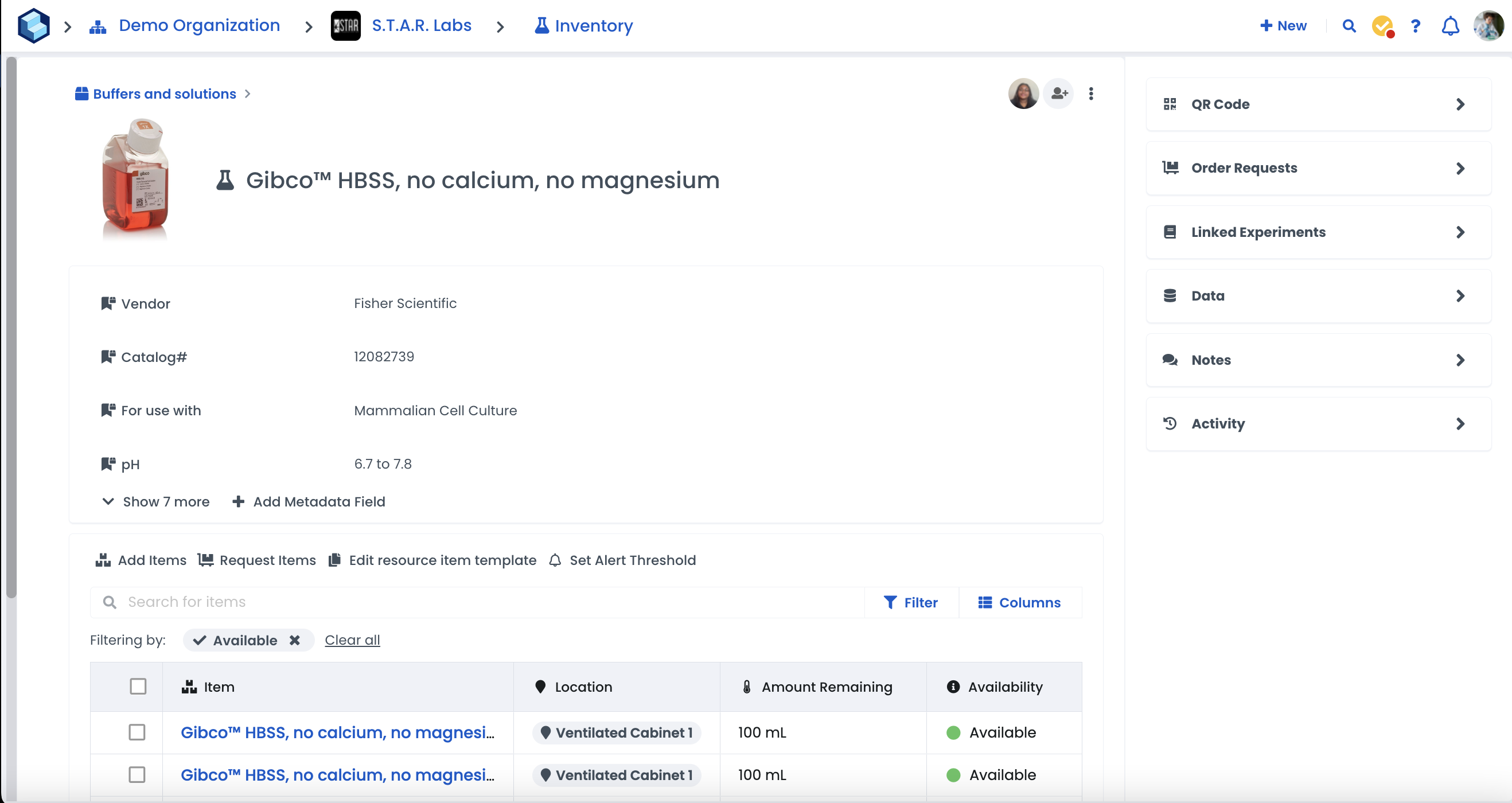Open the tasks checkmark badge icon
1512x803 pixels.
point(1382,26)
